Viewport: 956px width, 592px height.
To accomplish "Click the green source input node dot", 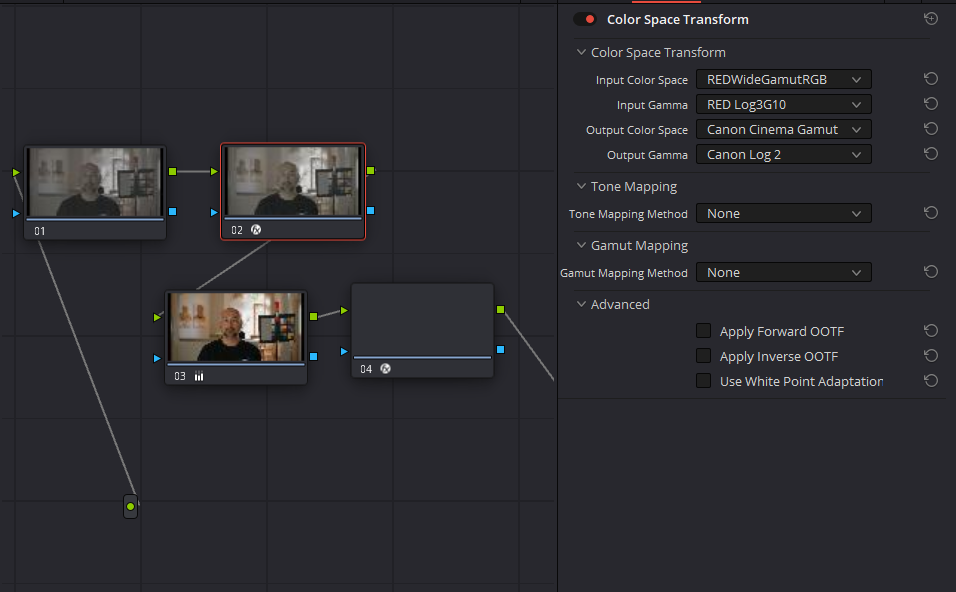I will 130,506.
